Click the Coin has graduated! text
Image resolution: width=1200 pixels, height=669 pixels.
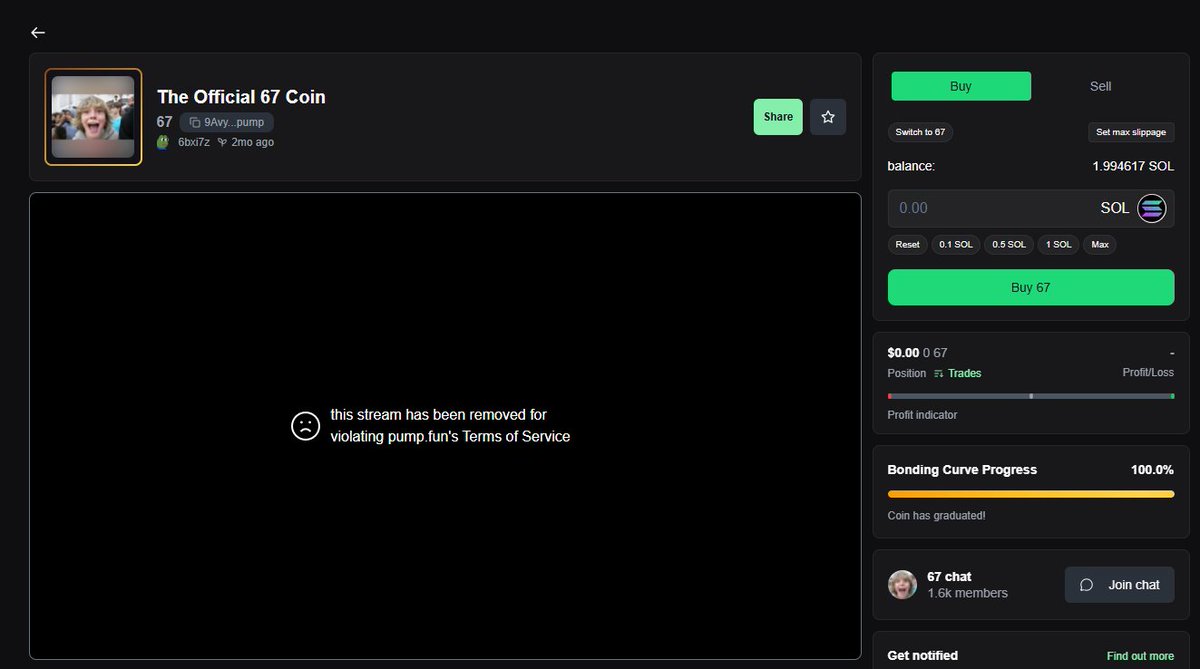(x=937, y=516)
